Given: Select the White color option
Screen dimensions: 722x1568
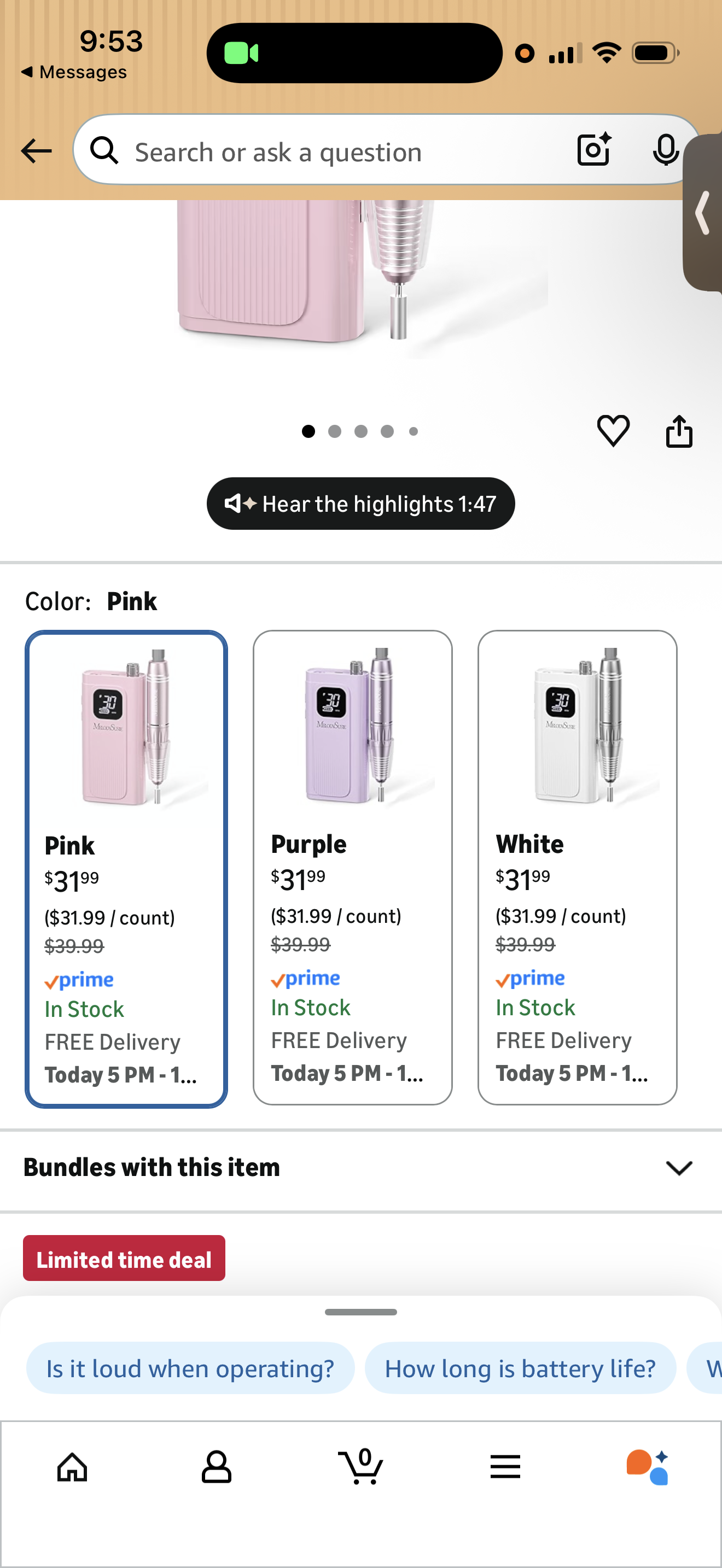Looking at the screenshot, I should (577, 868).
